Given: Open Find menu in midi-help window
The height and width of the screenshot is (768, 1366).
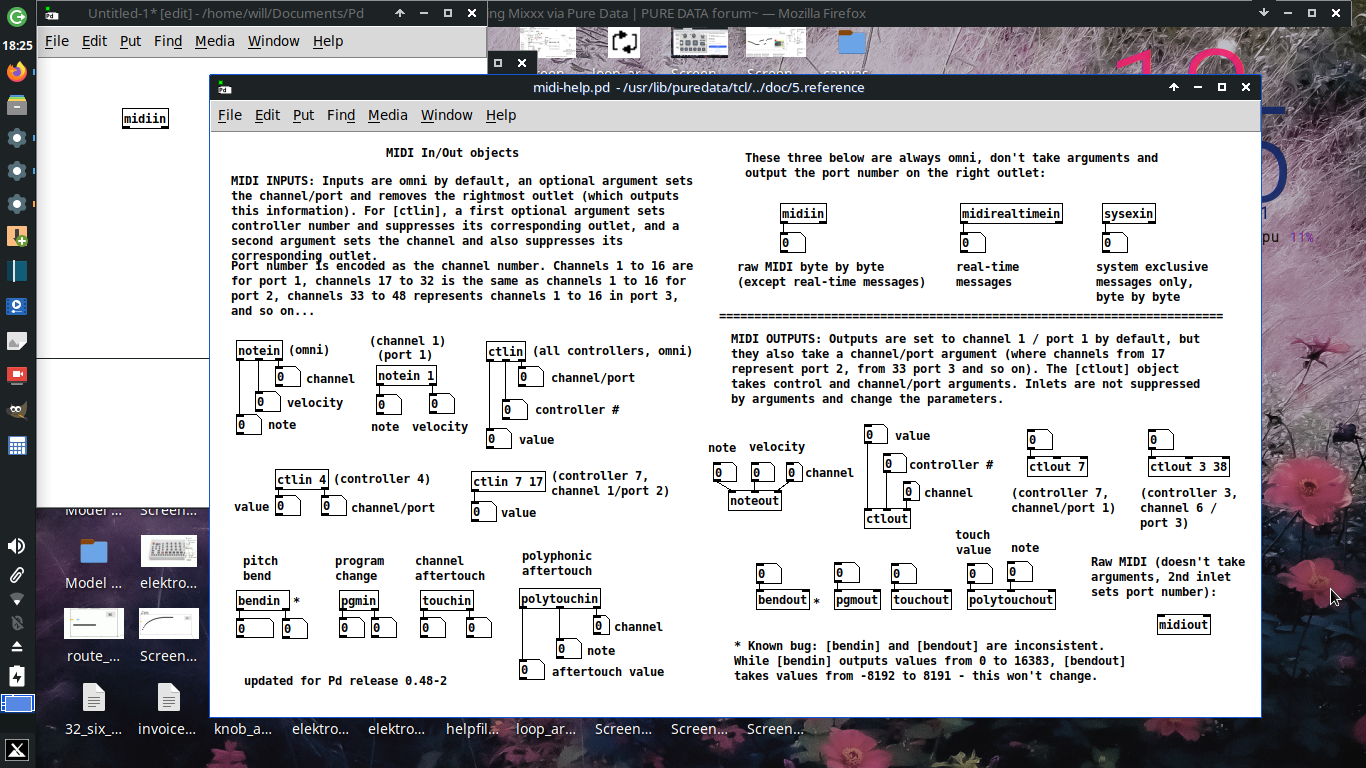Looking at the screenshot, I should coord(341,115).
